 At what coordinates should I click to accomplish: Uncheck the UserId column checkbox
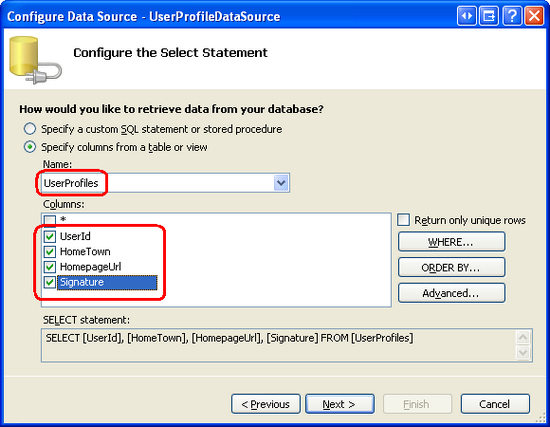(x=50, y=236)
